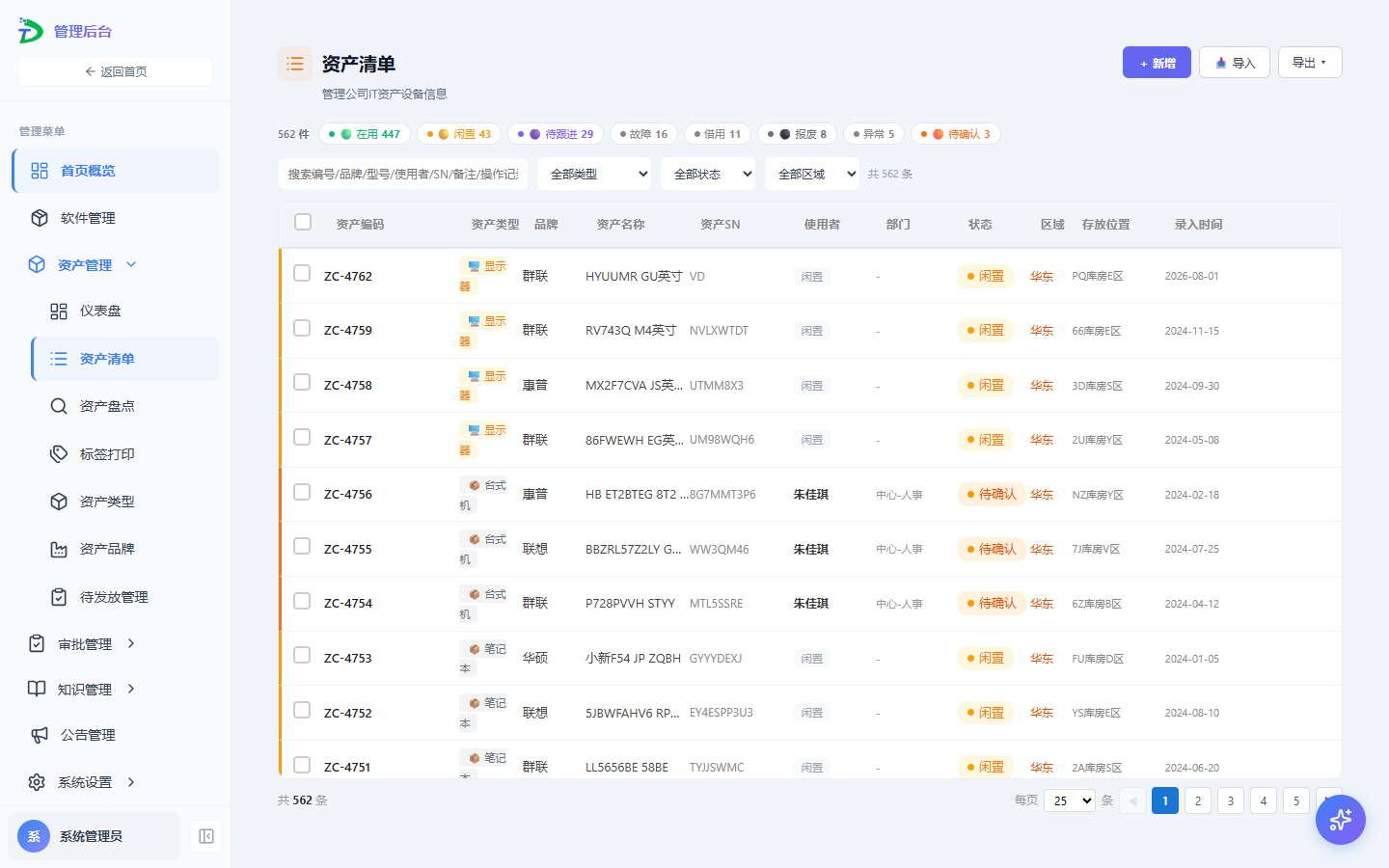
Task: Open the 全部类型 filter dropdown
Action: [x=594, y=174]
